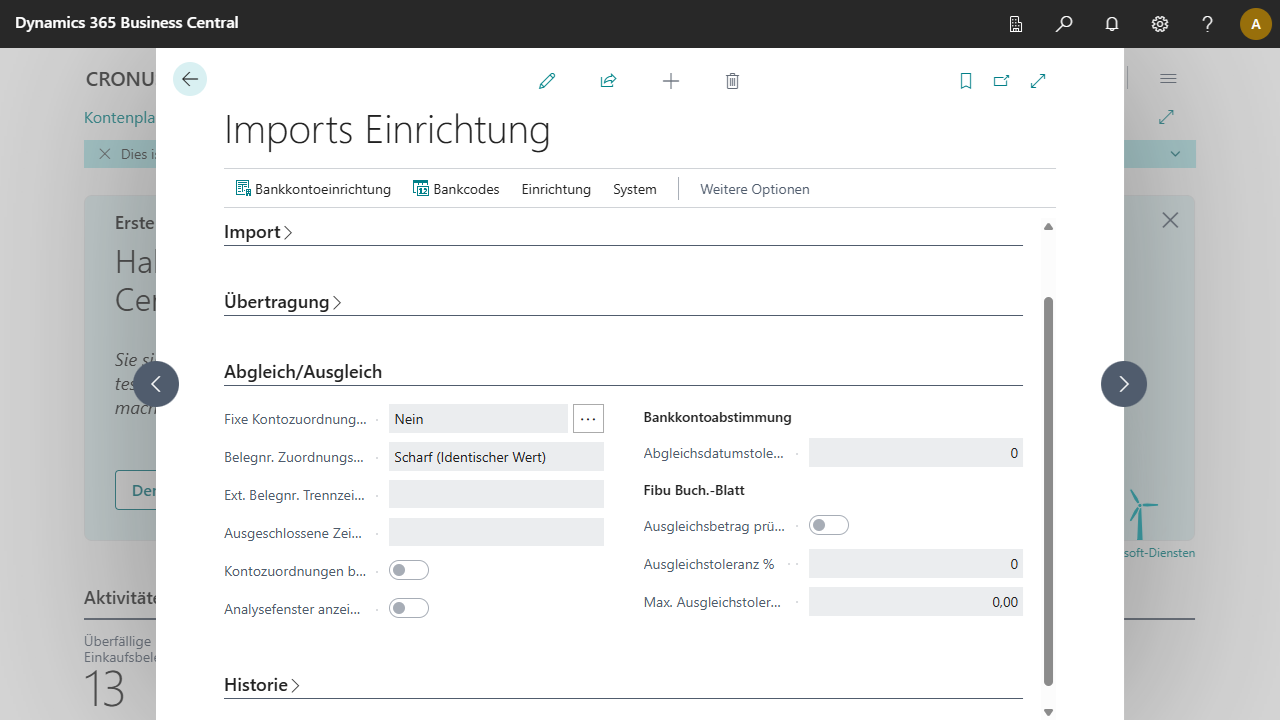Viewport: 1280px width, 720px height.
Task: Click the search magnifier in top bar
Action: 1064,24
